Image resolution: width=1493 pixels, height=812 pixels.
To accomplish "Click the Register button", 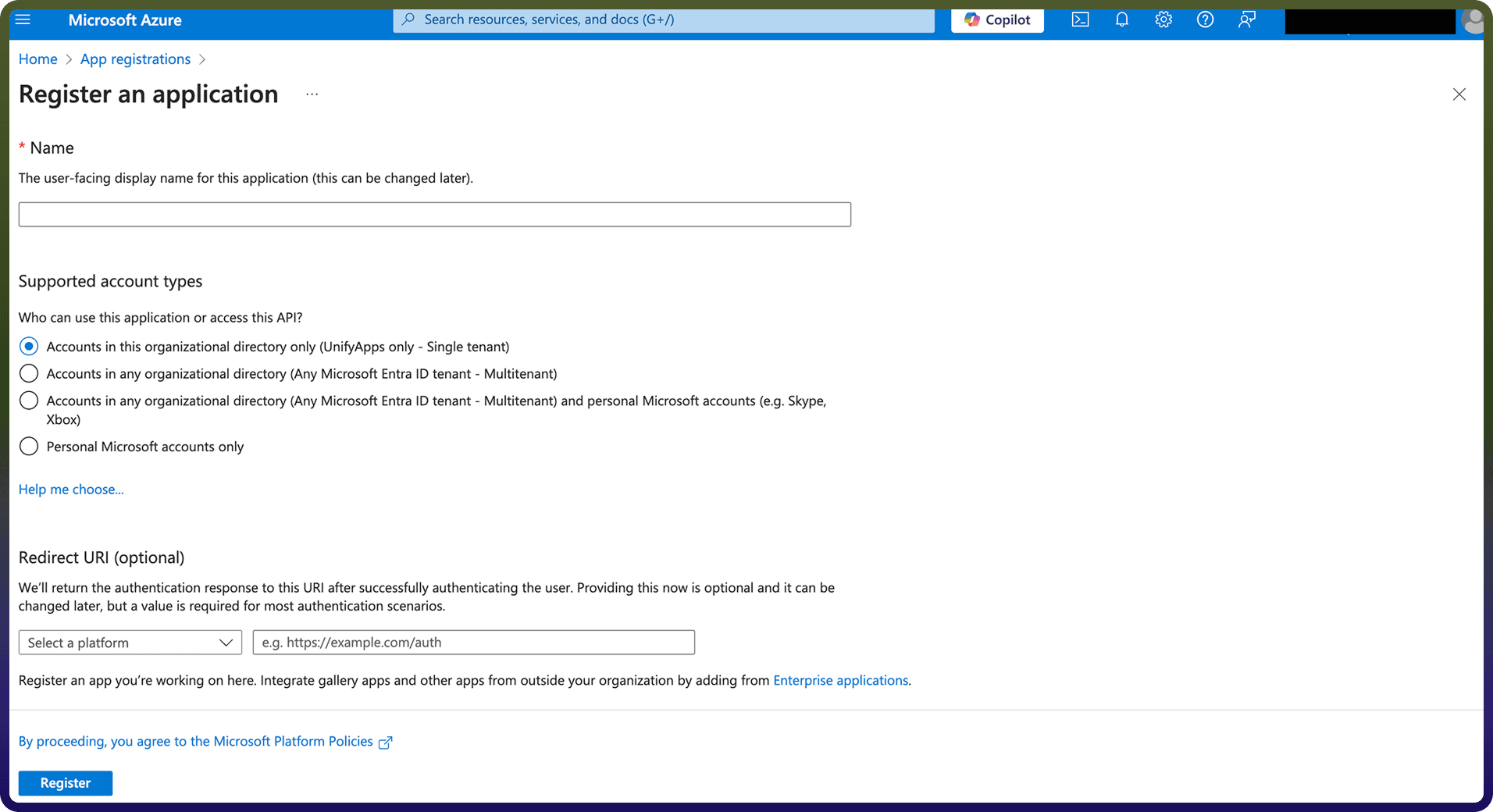I will pos(66,783).
